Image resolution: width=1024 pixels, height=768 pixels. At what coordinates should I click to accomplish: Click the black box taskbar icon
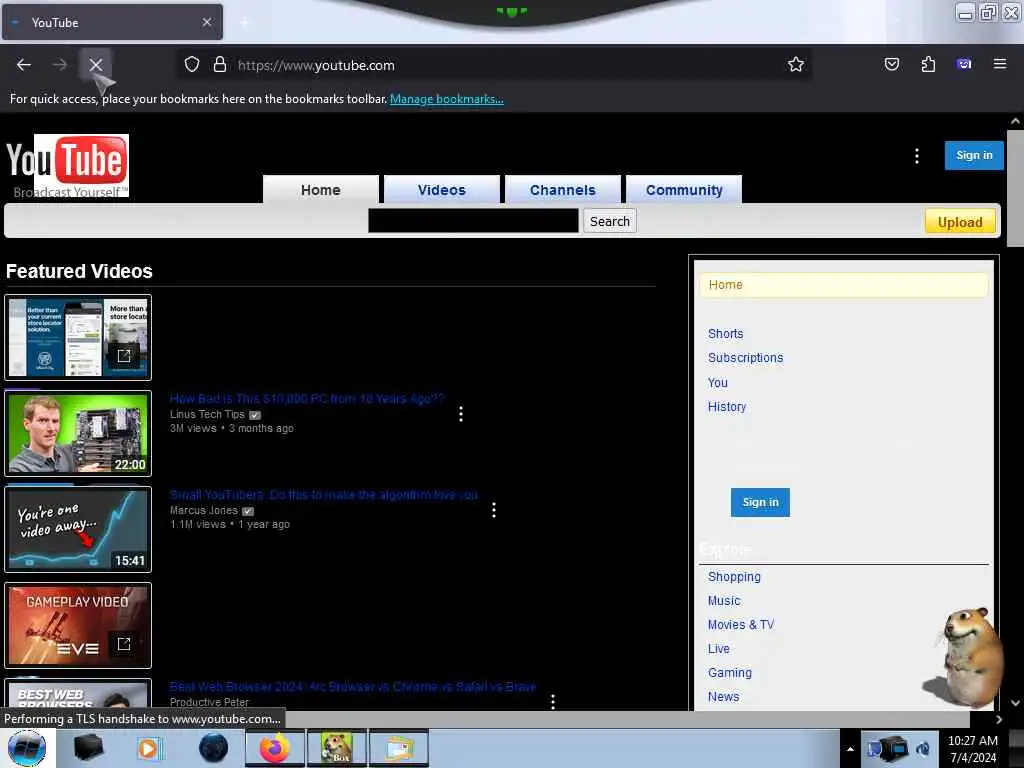click(88, 748)
